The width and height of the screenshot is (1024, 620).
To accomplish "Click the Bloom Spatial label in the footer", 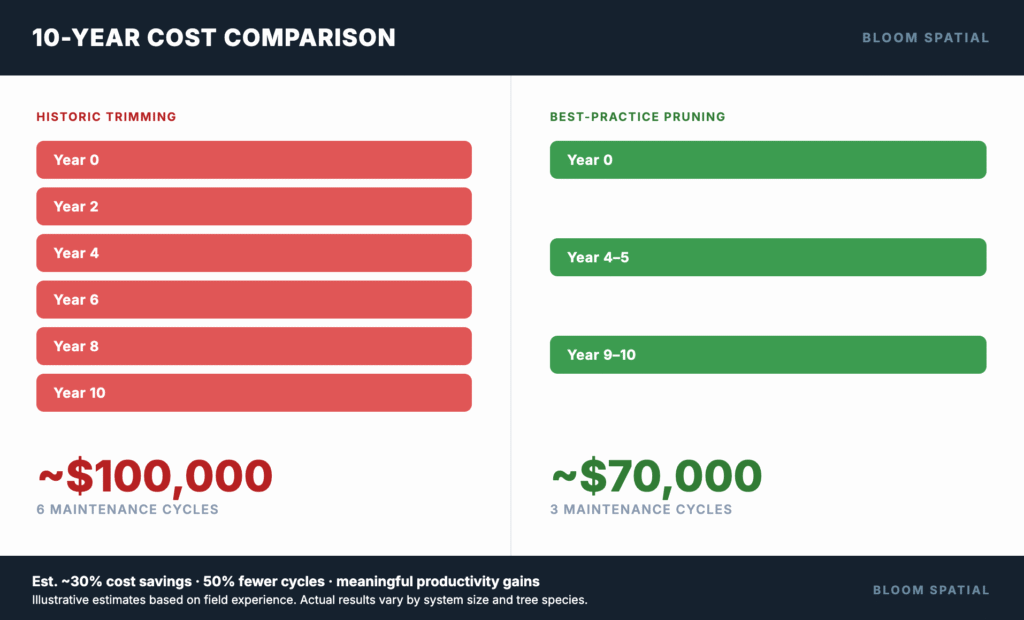I will pyautogui.click(x=931, y=590).
